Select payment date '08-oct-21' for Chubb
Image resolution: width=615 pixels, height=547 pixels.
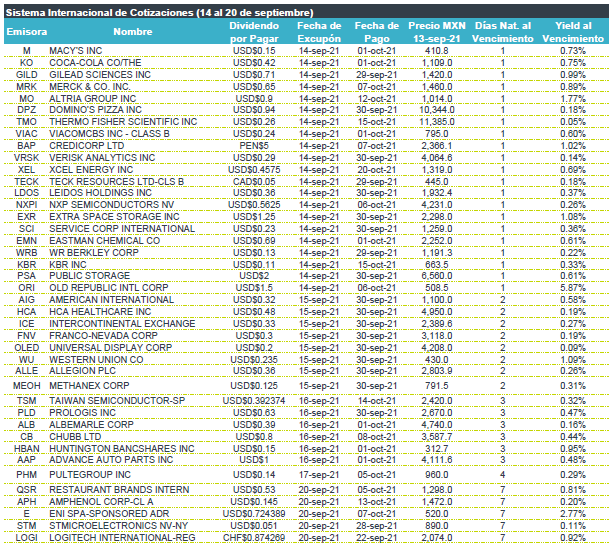click(x=377, y=437)
